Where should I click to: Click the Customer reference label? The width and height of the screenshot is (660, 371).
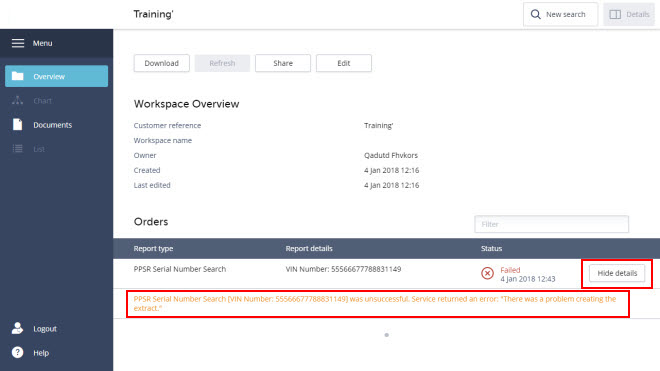coord(167,125)
